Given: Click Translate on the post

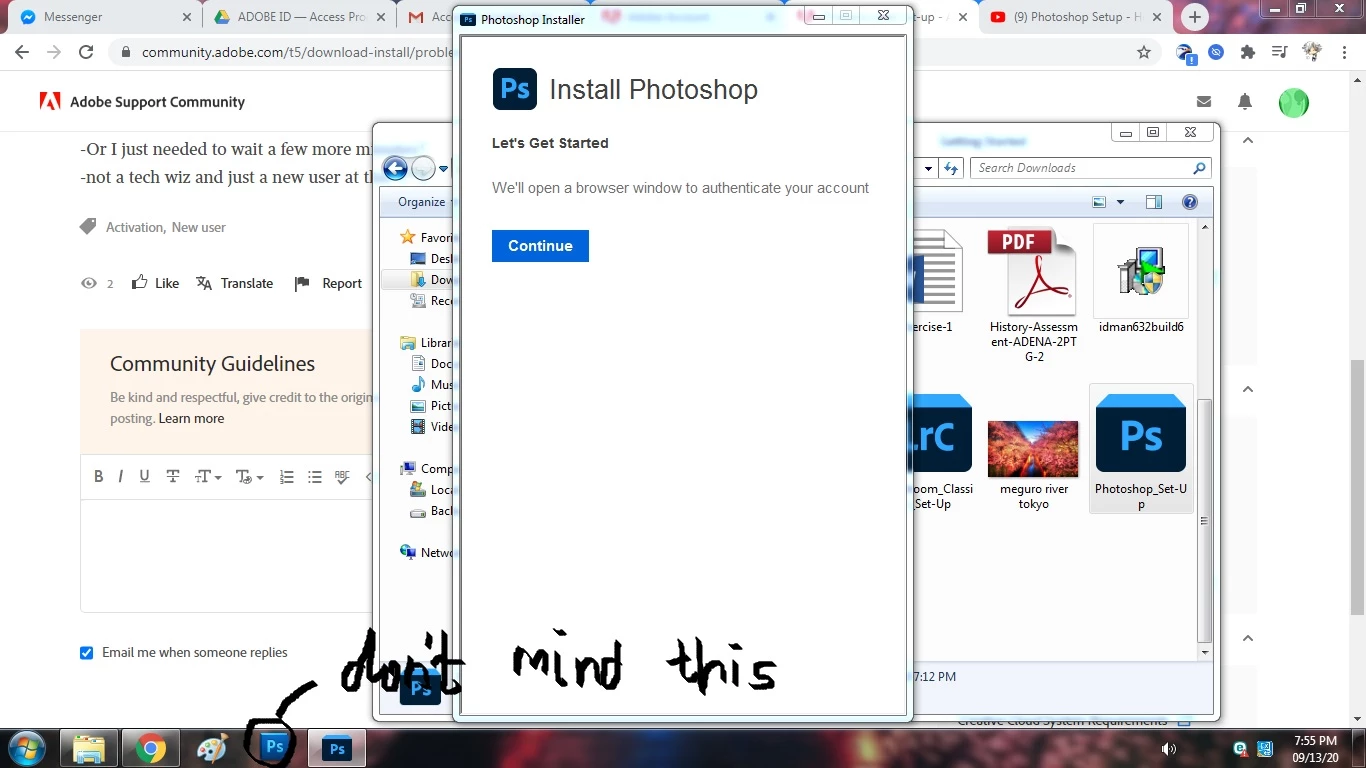Looking at the screenshot, I should point(235,283).
